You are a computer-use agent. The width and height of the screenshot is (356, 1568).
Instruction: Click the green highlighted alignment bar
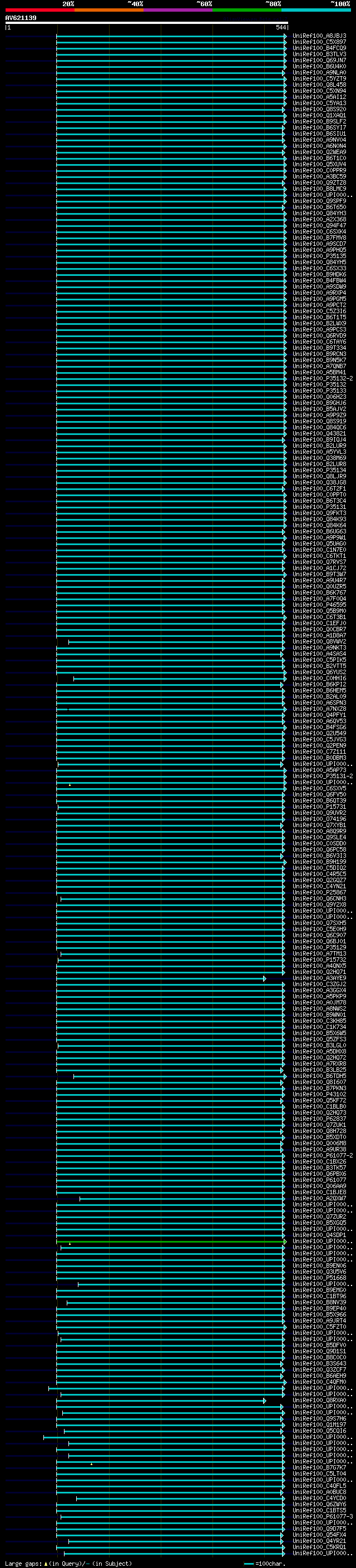[171, 1241]
